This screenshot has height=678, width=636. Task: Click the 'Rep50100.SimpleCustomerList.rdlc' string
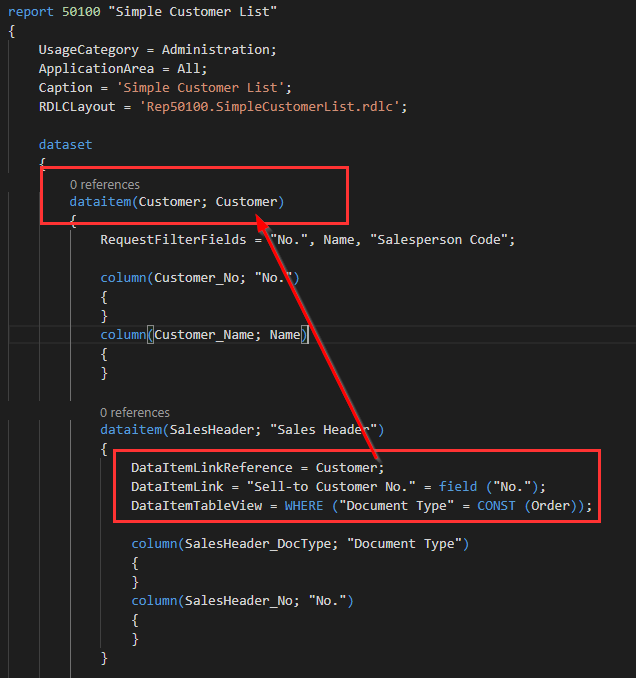tap(270, 107)
